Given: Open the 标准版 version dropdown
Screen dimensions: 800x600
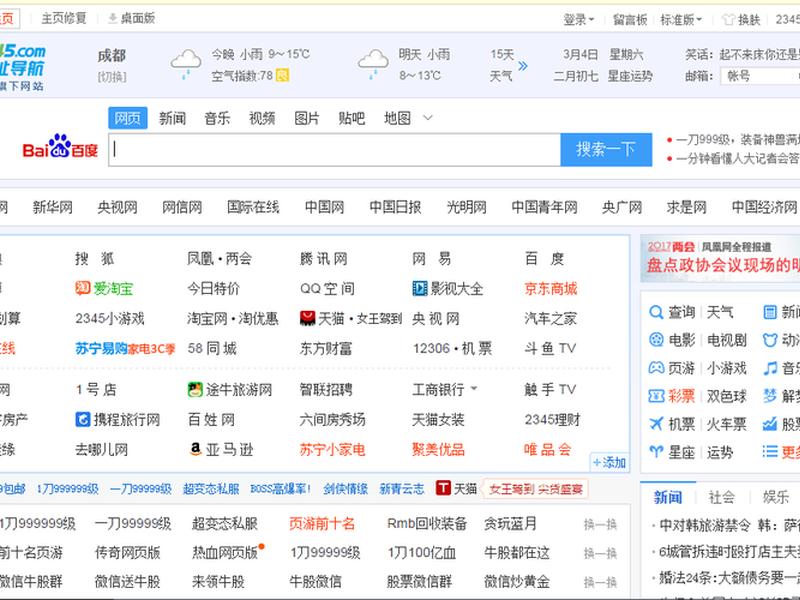Looking at the screenshot, I should pyautogui.click(x=681, y=20).
